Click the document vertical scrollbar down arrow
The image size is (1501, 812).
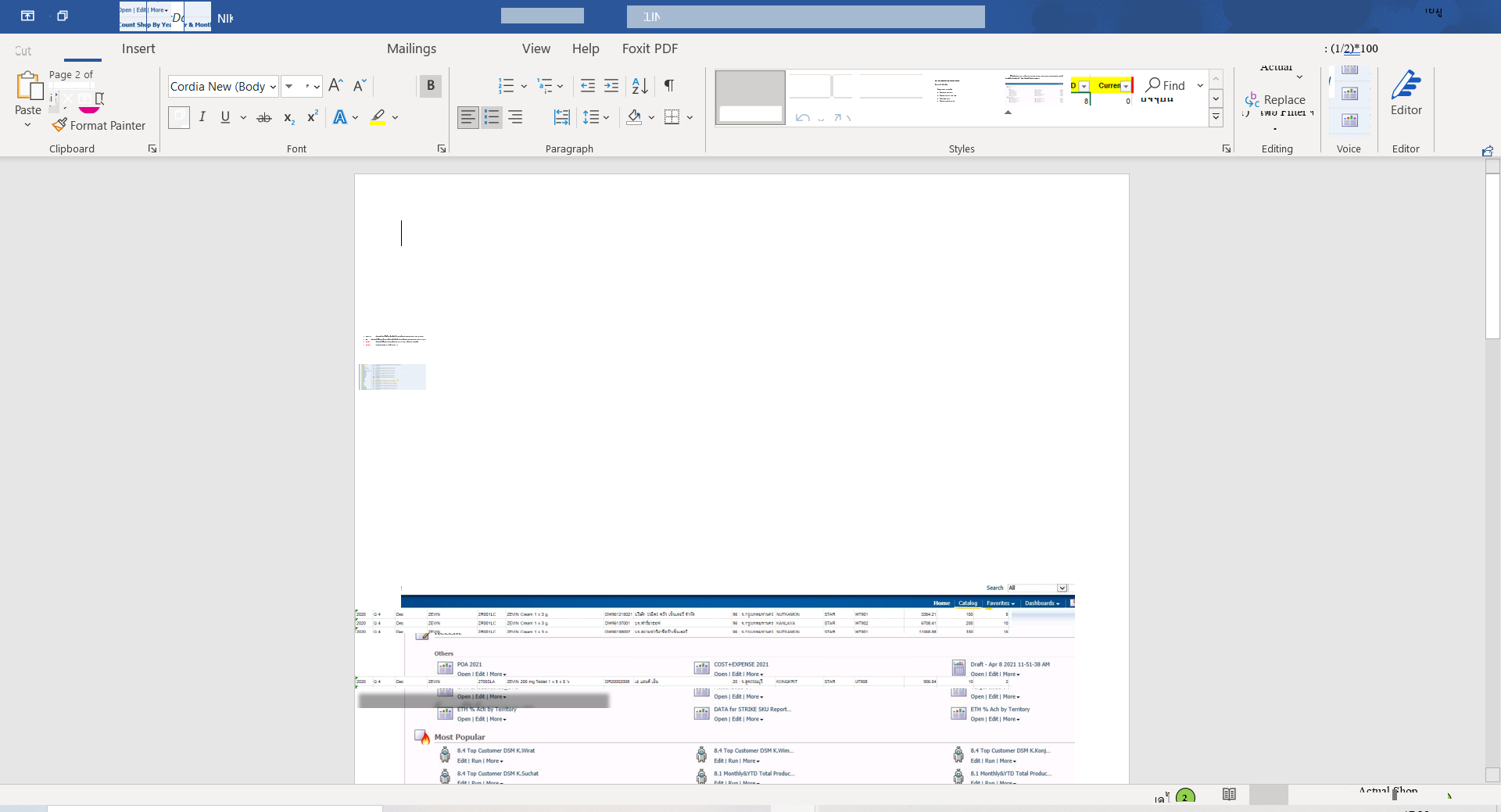[1492, 775]
